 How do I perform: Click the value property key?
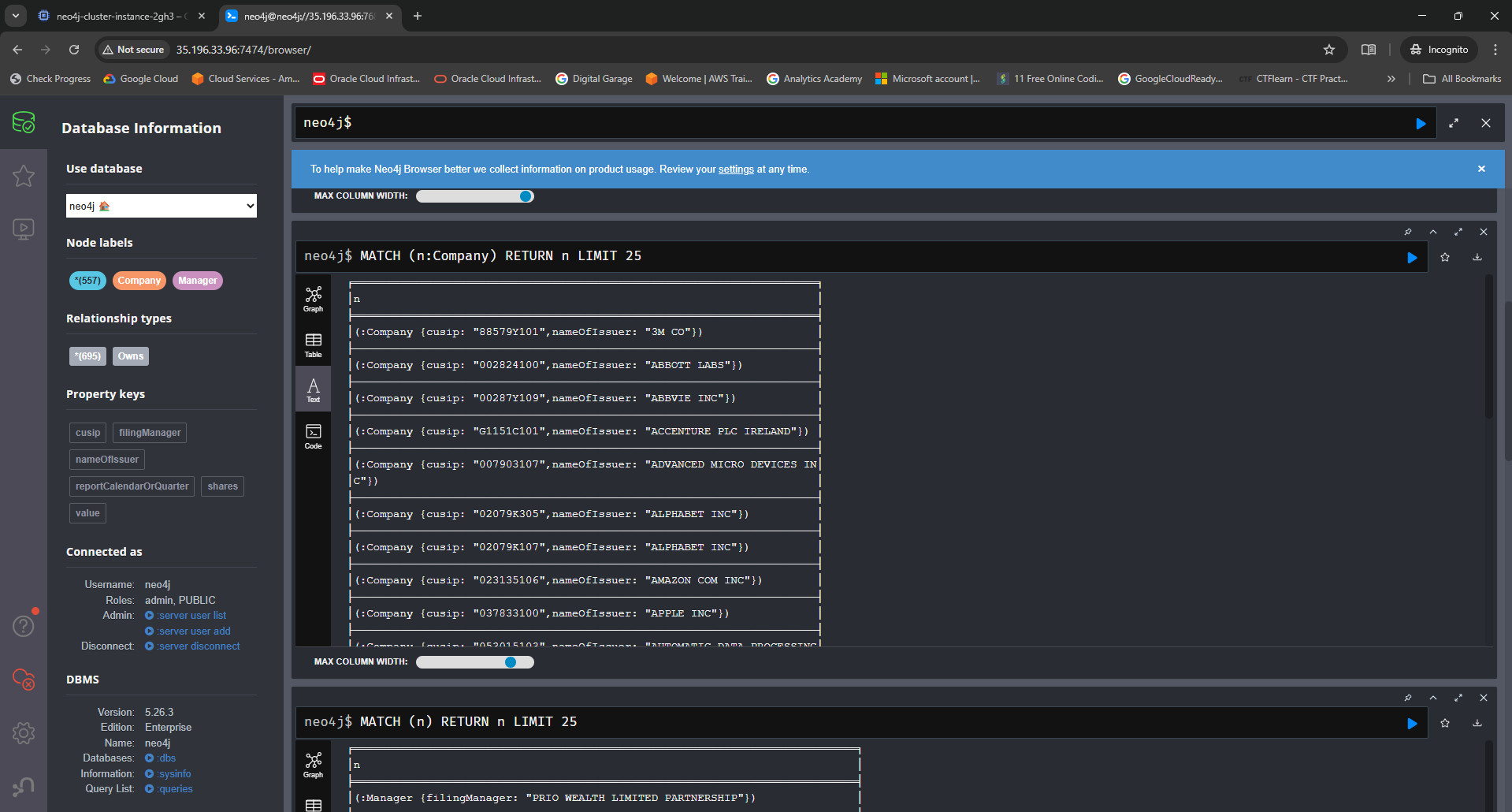(87, 513)
